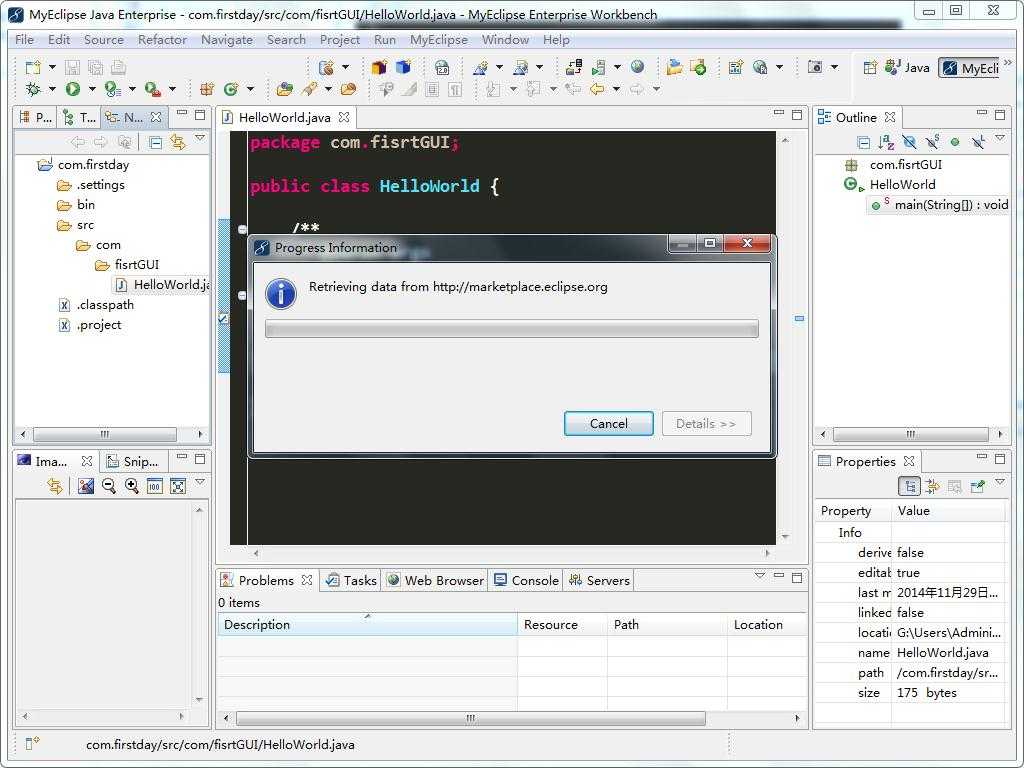Click the green Run button icon
Screen dimensions: 1024x768
(73, 89)
